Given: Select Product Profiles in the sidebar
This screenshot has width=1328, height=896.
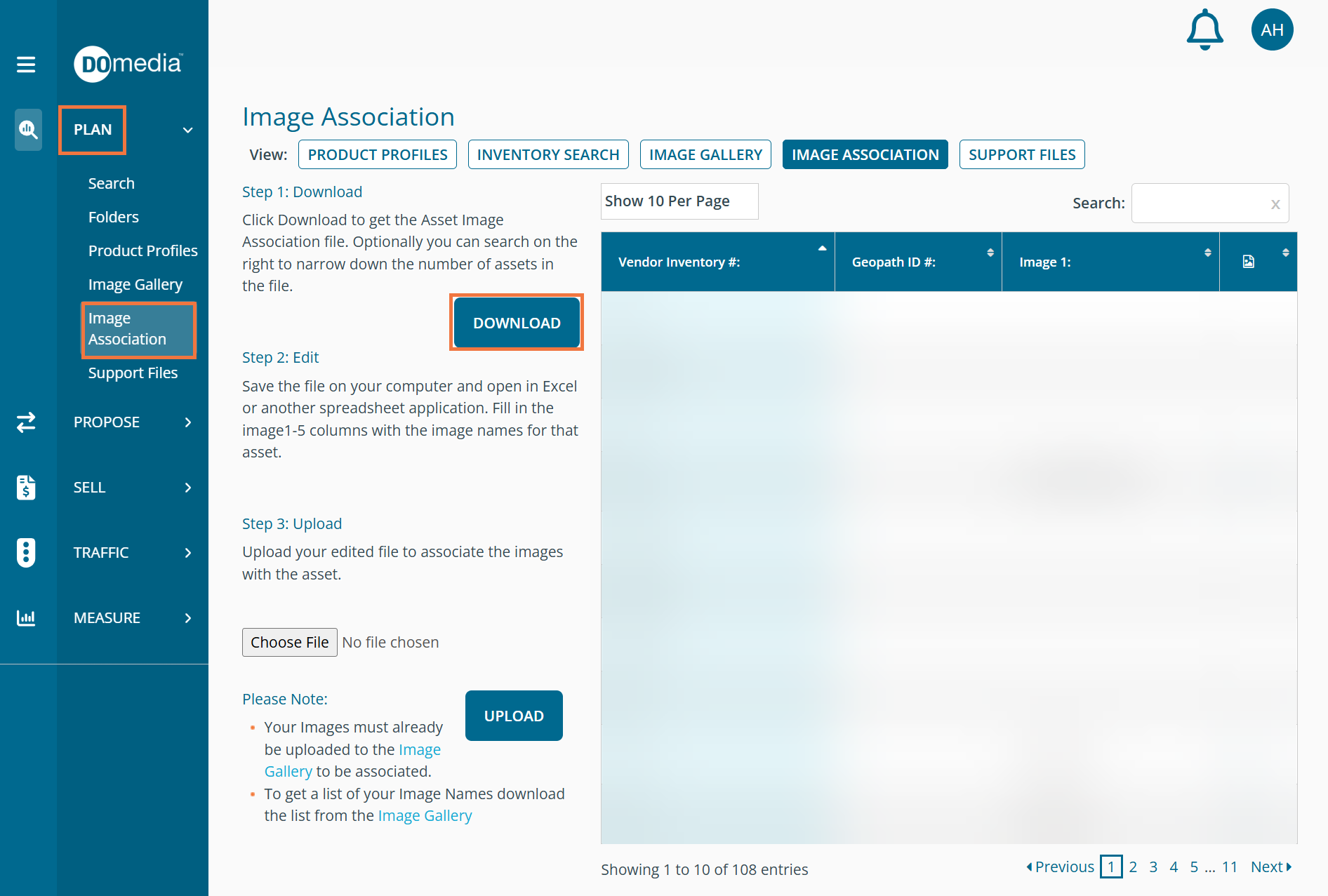Looking at the screenshot, I should click(142, 250).
